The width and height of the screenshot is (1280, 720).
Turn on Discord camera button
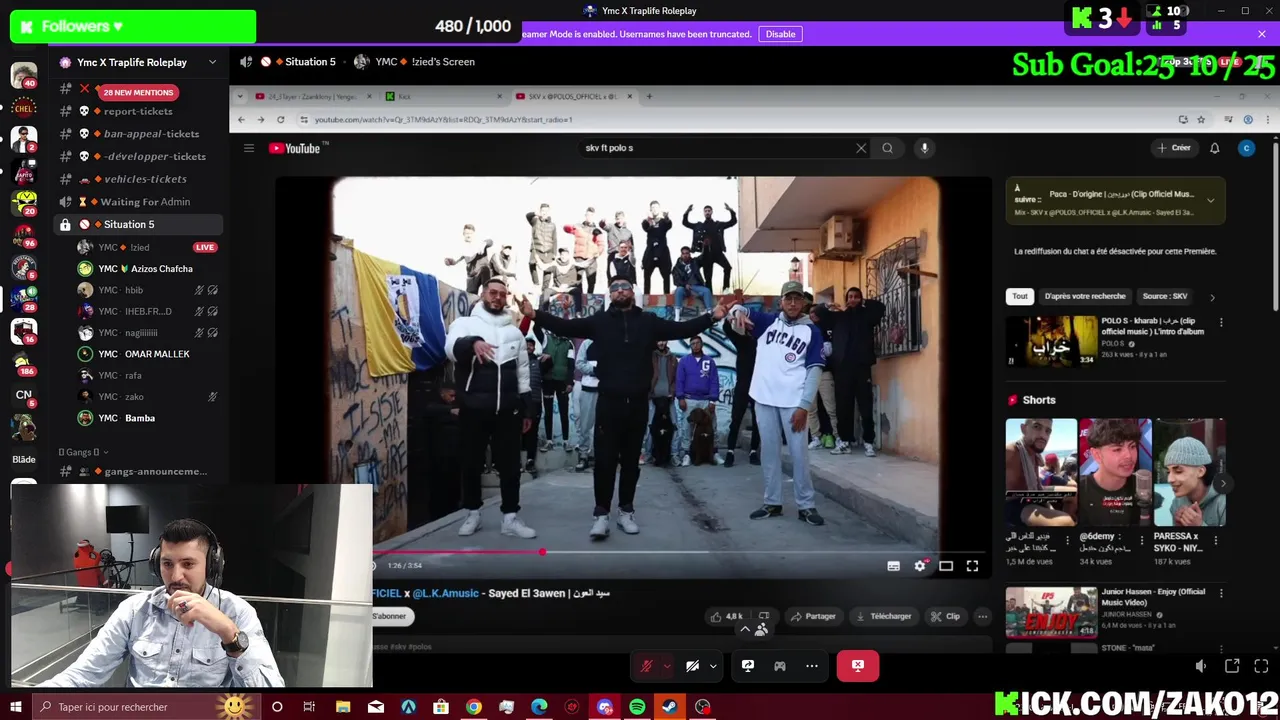[692, 666]
